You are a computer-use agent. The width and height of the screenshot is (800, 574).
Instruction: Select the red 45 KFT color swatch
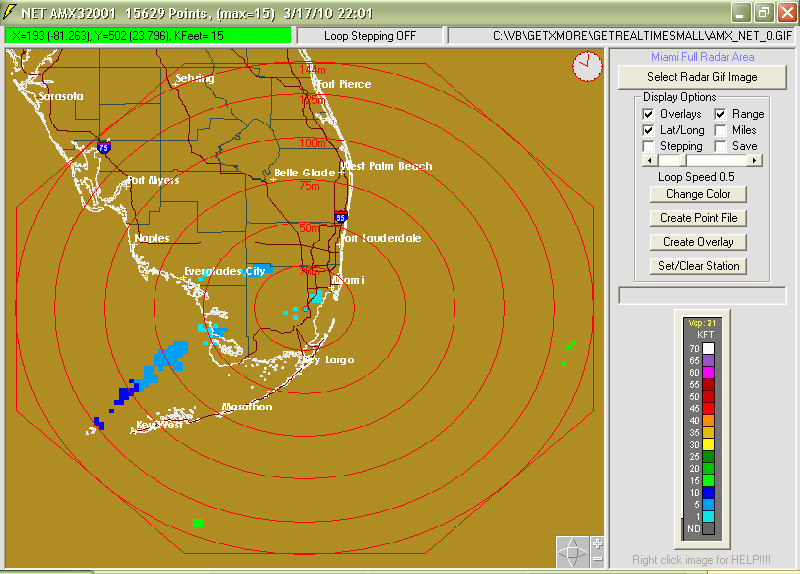(x=709, y=408)
